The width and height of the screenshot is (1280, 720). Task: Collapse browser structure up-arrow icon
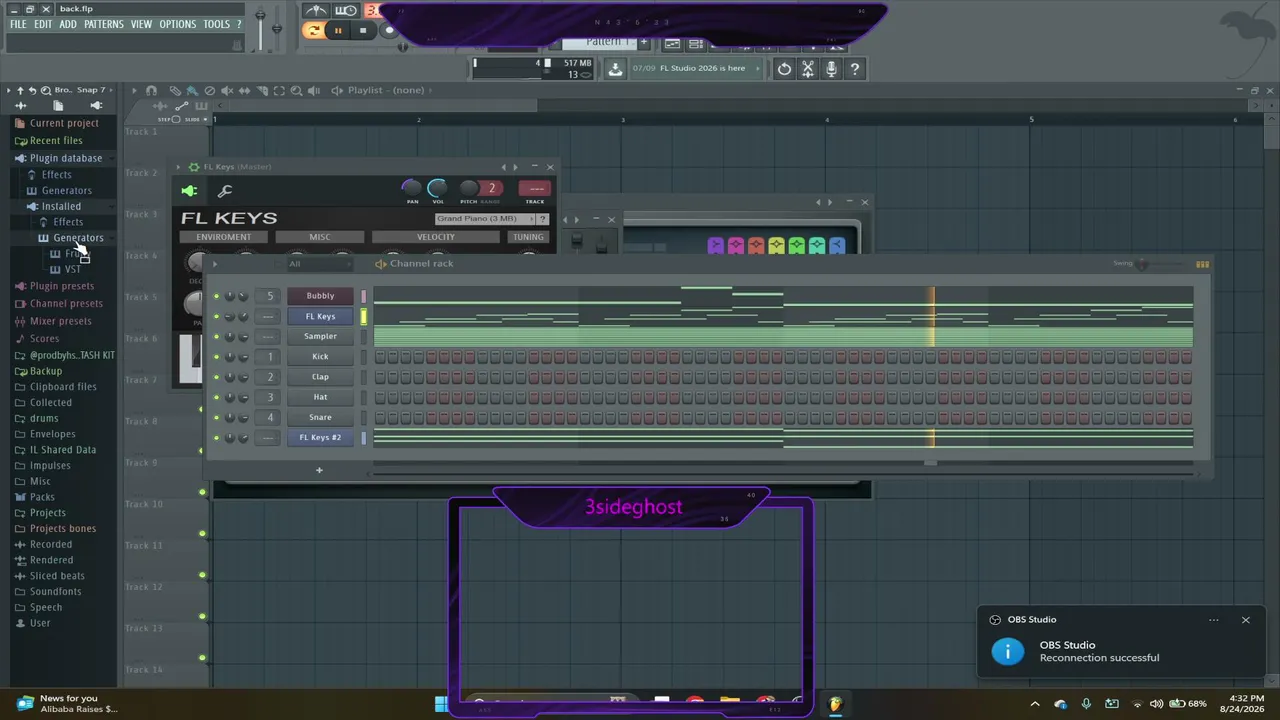19,90
